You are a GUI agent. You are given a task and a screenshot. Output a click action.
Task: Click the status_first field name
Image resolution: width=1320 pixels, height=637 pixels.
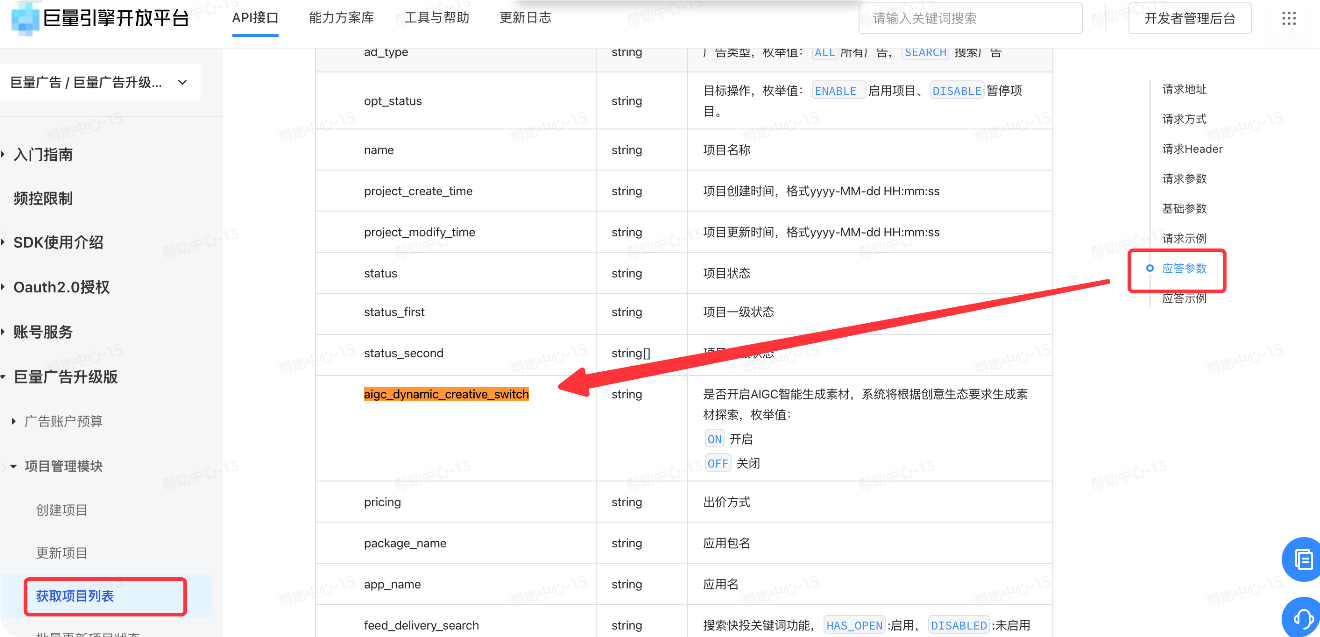click(x=394, y=312)
